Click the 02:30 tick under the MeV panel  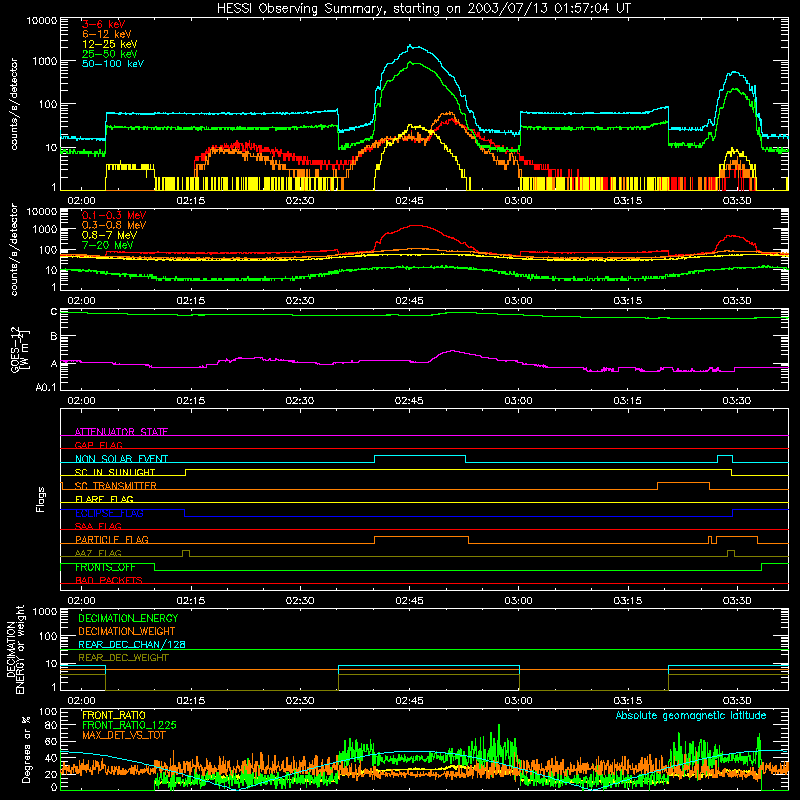(x=300, y=301)
